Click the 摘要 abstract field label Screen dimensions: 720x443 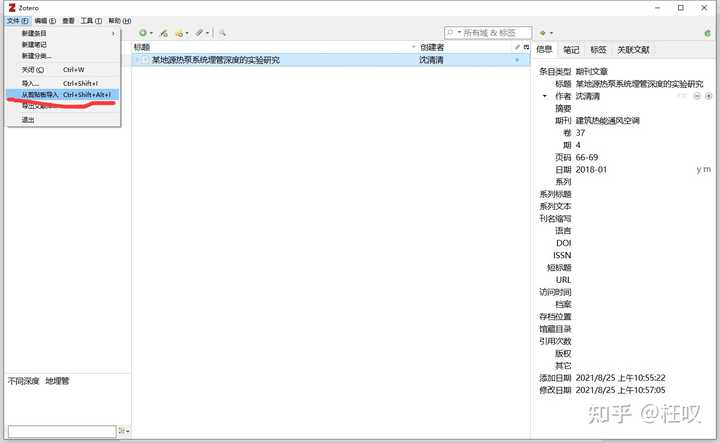tap(563, 108)
